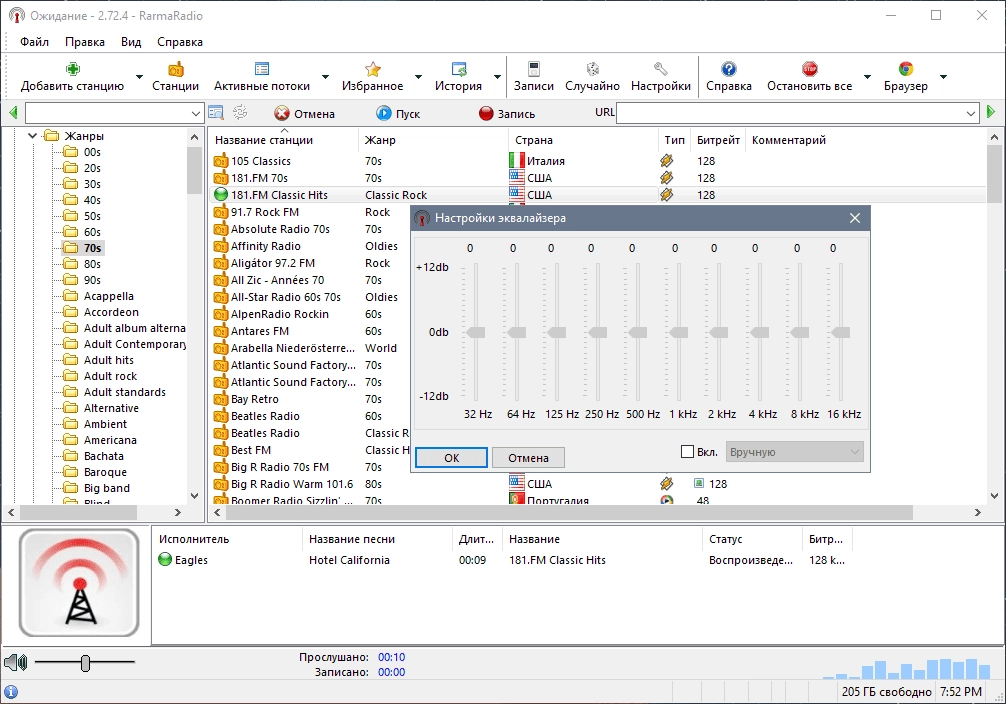Select the Ambient genre folder
The image size is (1006, 704).
[95, 424]
